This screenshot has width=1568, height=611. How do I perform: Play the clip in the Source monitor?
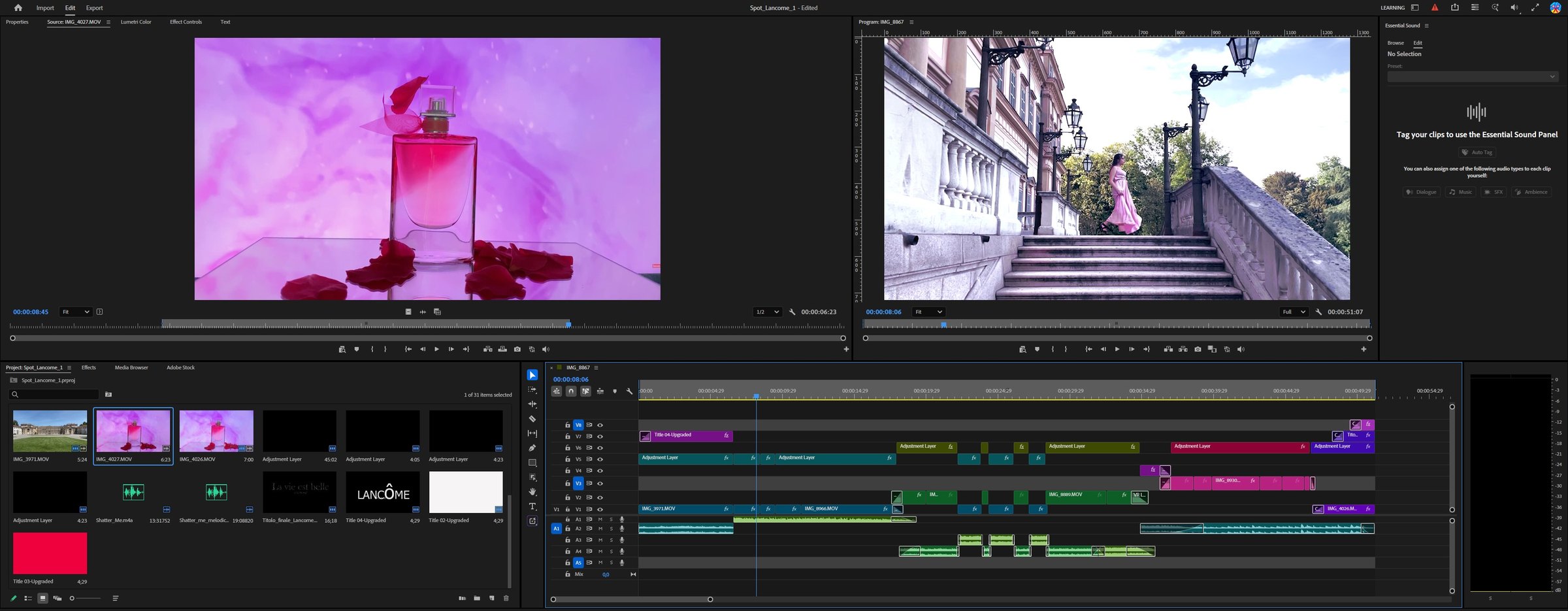point(436,349)
